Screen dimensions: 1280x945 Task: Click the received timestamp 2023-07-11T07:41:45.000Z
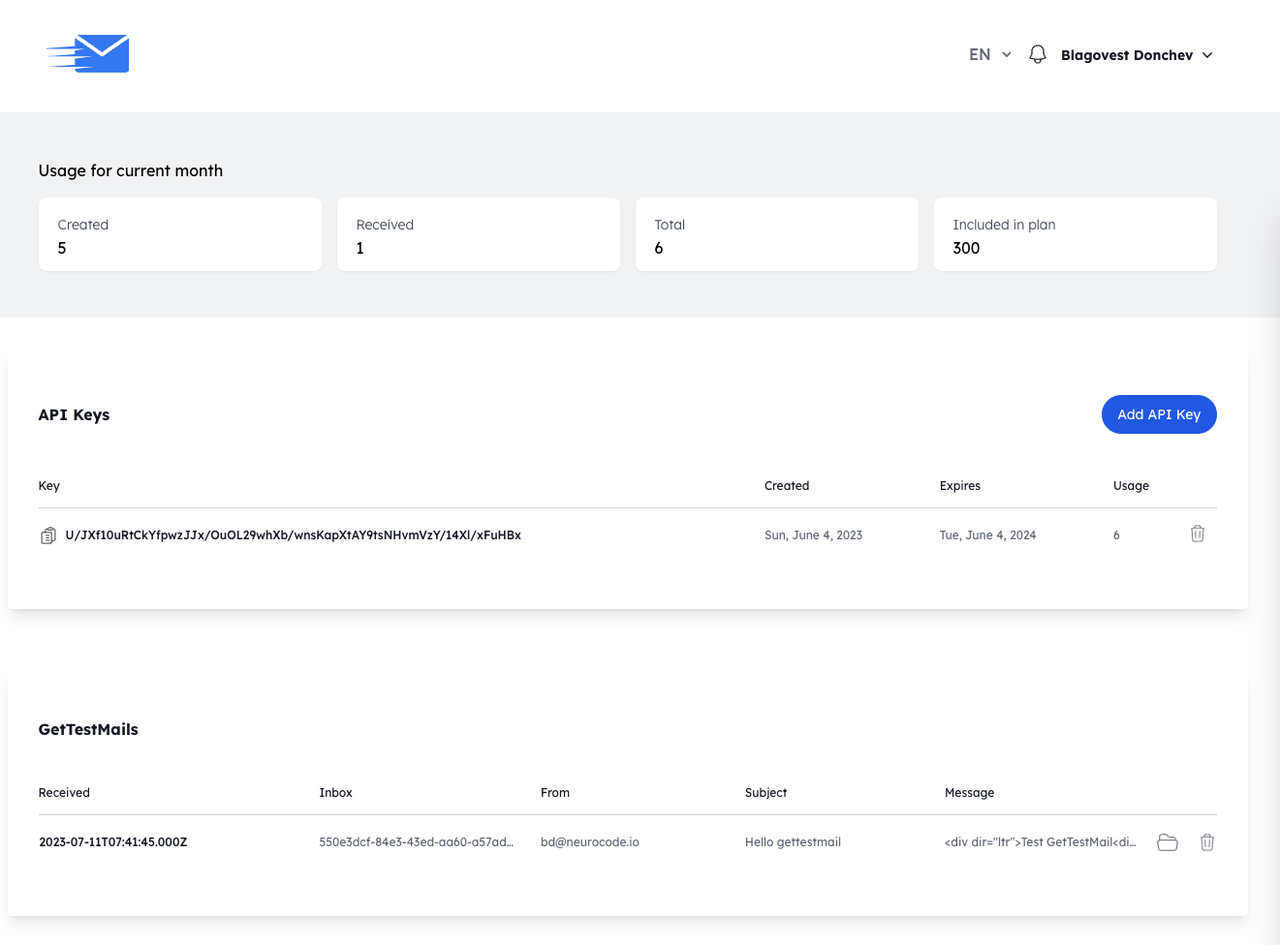pyautogui.click(x=113, y=842)
